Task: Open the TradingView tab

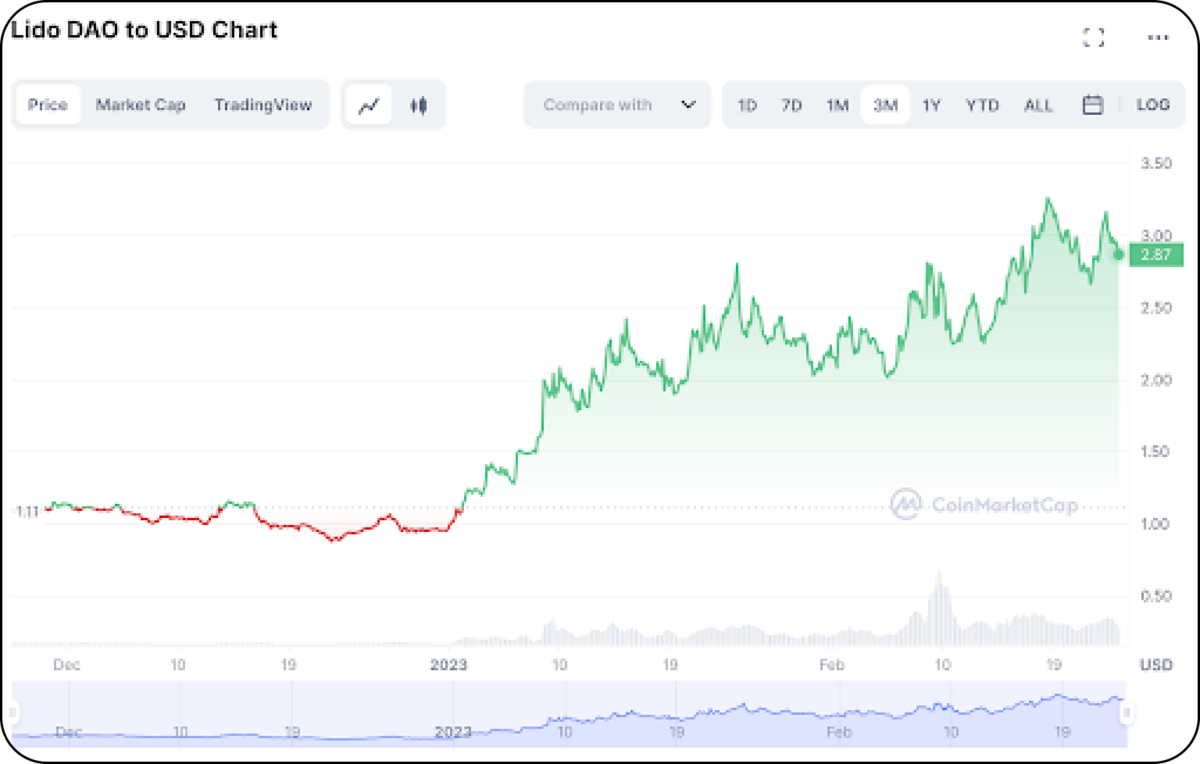Action: point(263,105)
